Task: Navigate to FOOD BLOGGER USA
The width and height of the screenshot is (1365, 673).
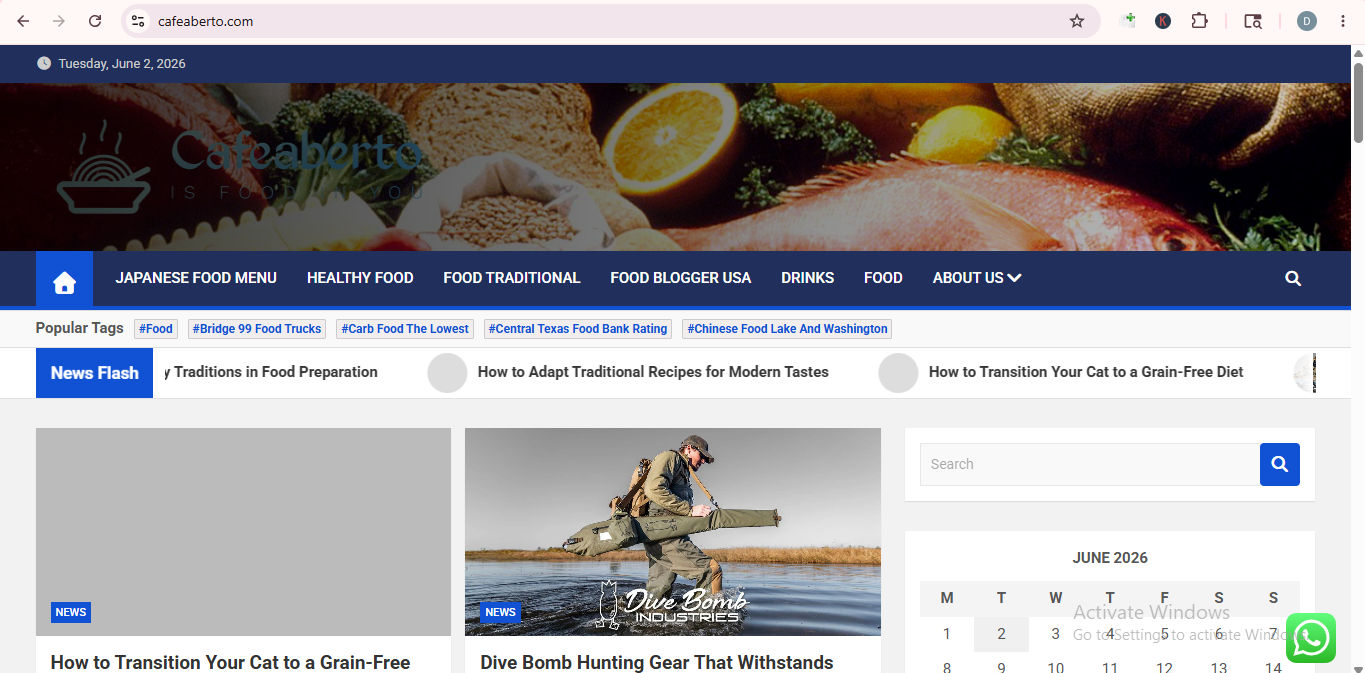Action: [x=681, y=278]
